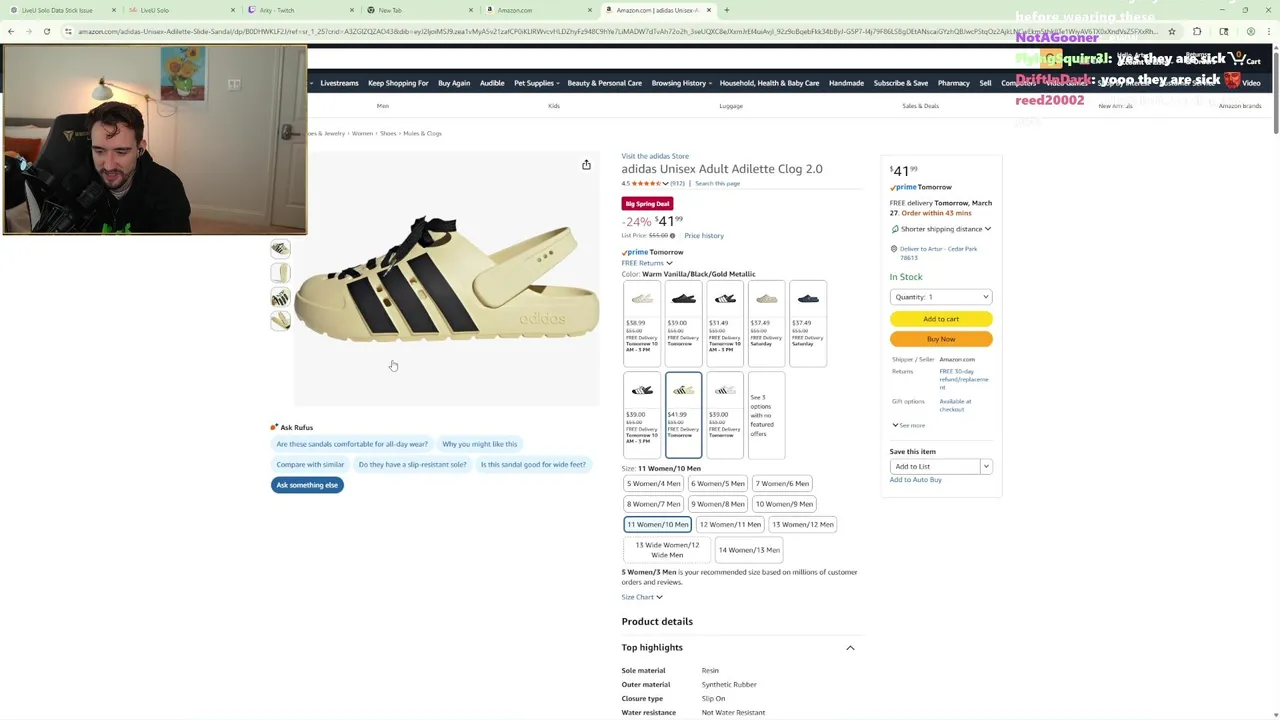Open the Add to List dropdown arrow
1280x720 pixels.
986,466
